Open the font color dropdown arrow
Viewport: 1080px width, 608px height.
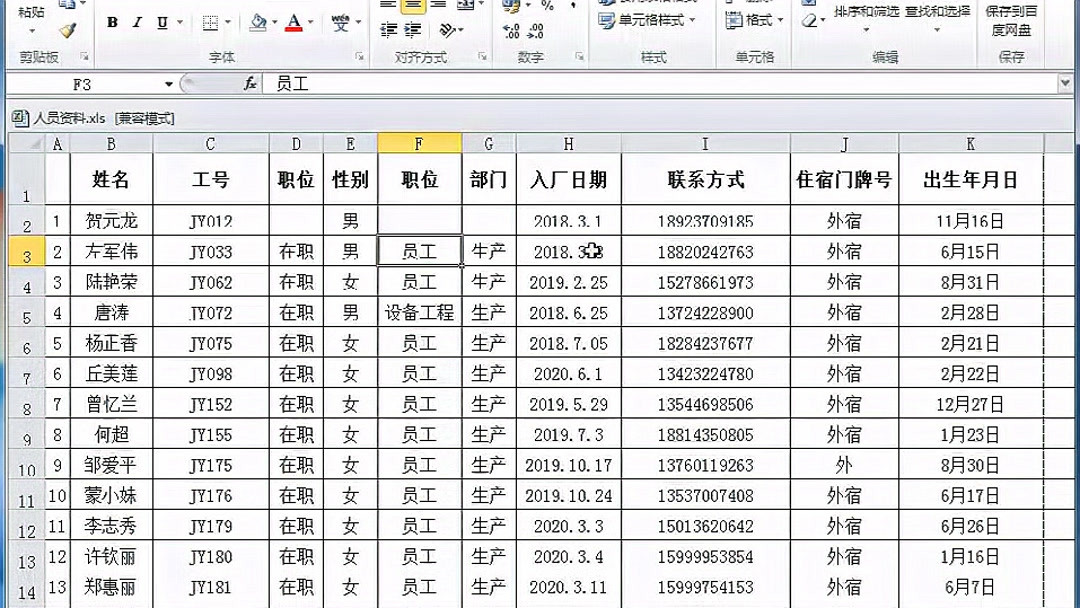tap(309, 22)
